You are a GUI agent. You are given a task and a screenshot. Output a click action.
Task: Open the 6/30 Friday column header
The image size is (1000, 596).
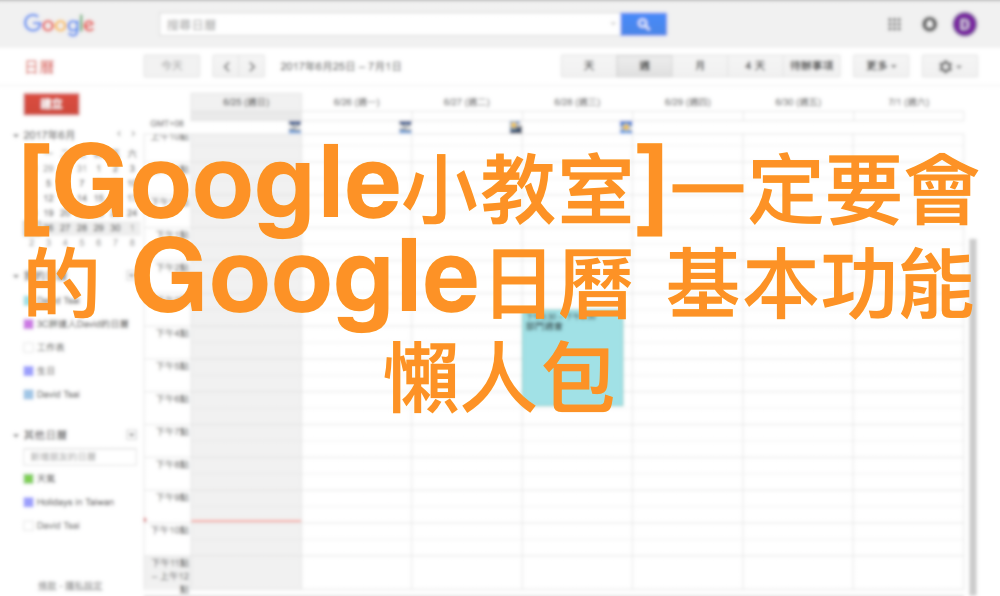coord(798,102)
